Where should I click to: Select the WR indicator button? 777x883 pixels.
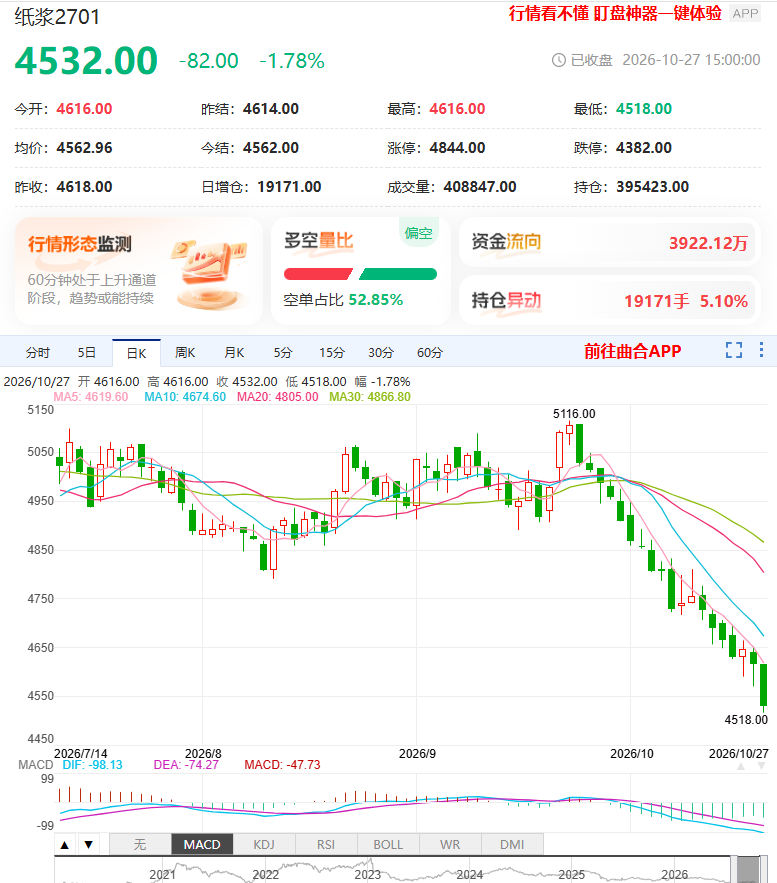point(450,845)
